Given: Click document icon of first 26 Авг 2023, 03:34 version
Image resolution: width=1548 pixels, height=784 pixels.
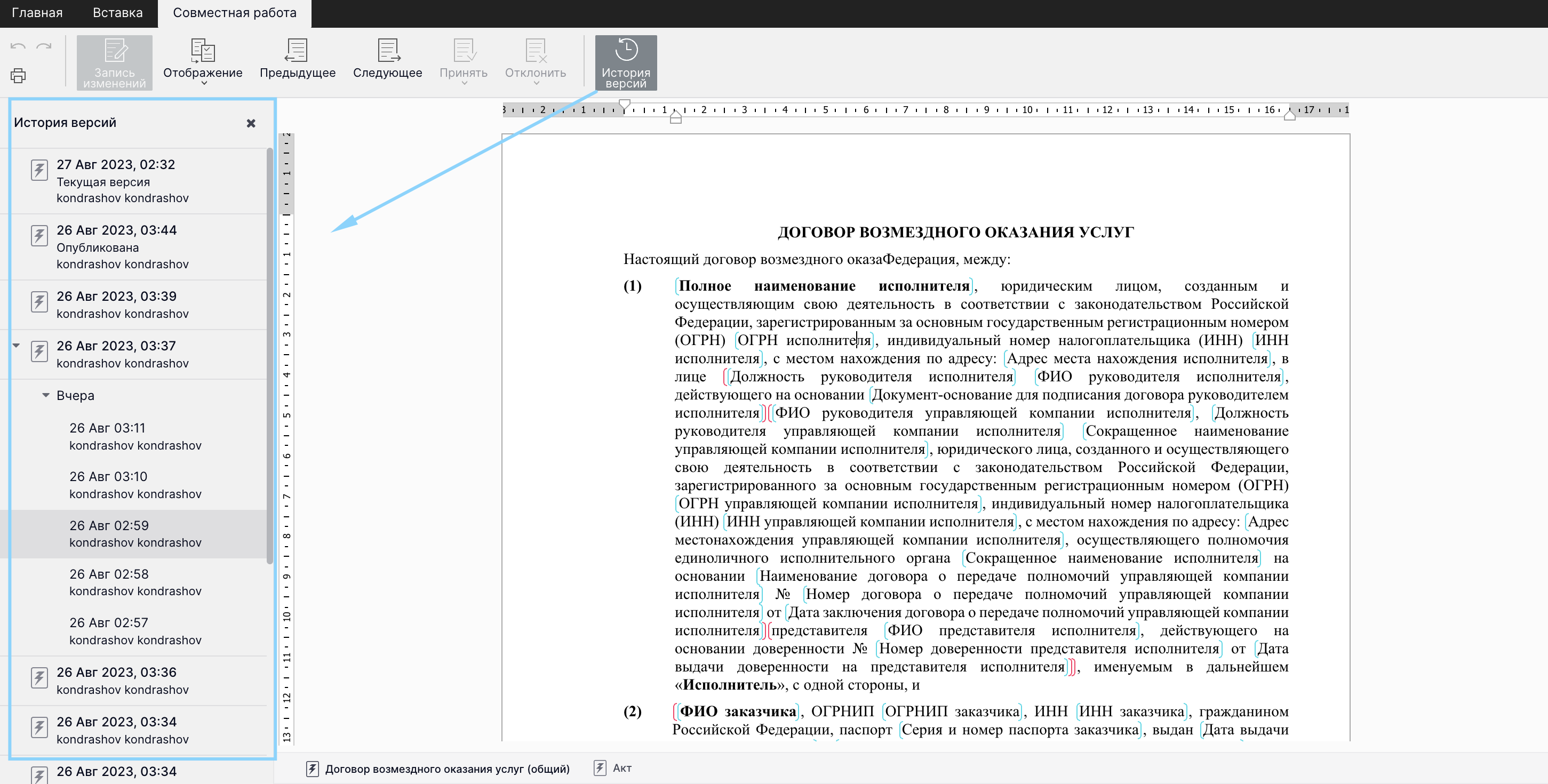Looking at the screenshot, I should point(39,727).
